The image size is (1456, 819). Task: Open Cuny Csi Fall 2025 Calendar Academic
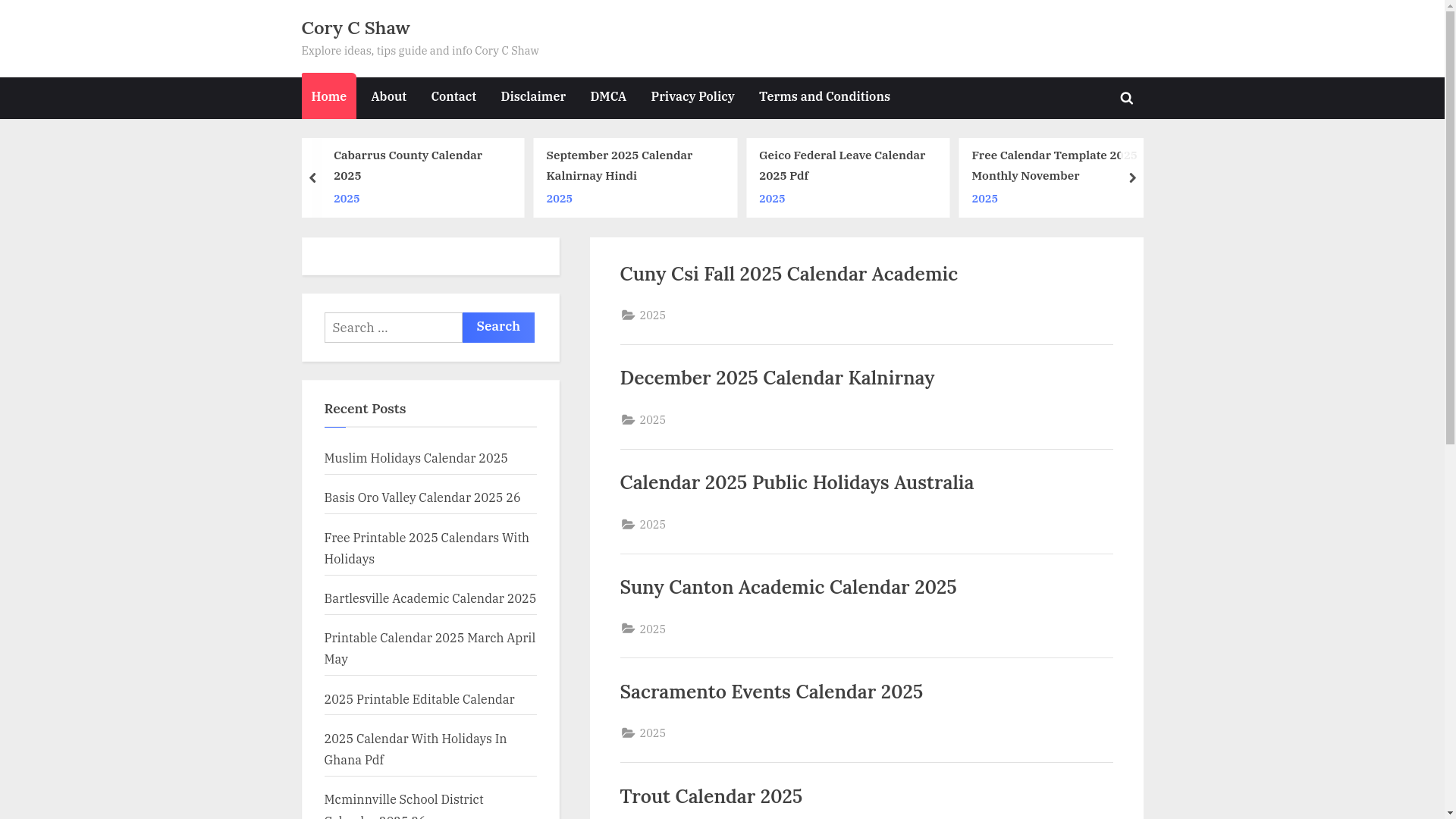click(x=789, y=274)
